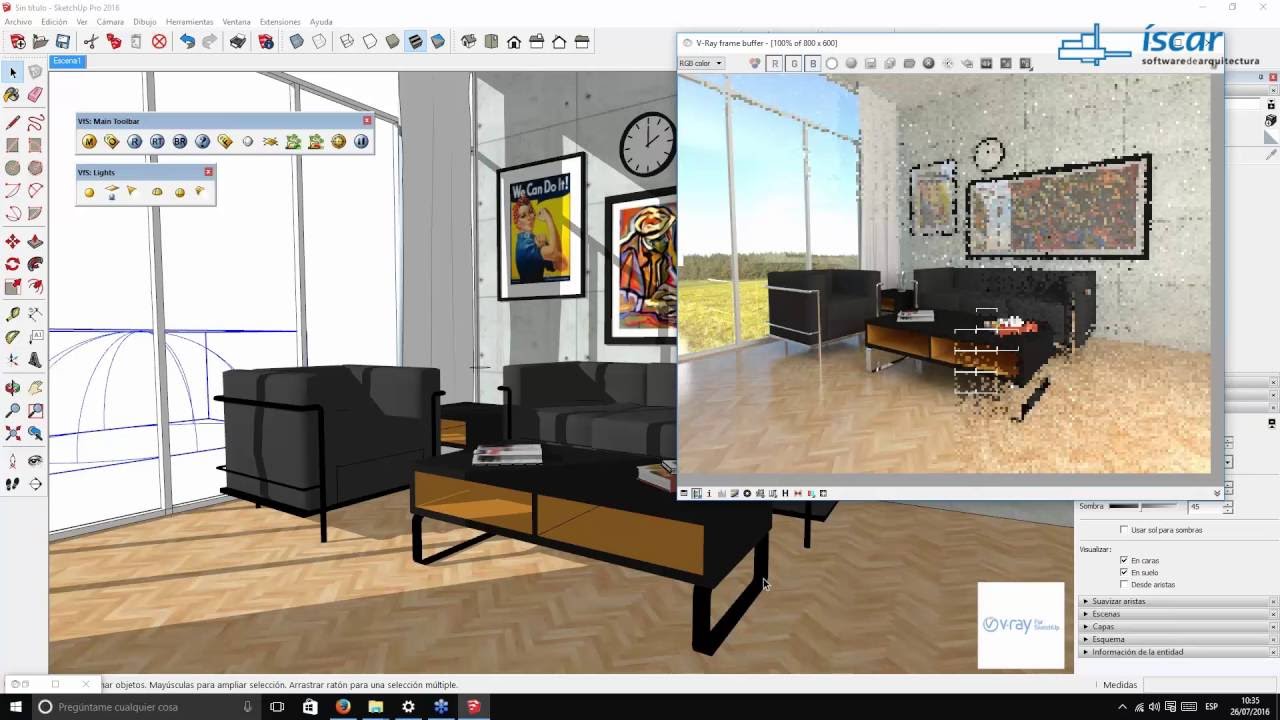This screenshot has width=1280, height=720.
Task: Toggle blue channel B in frame buffer
Action: coord(813,63)
